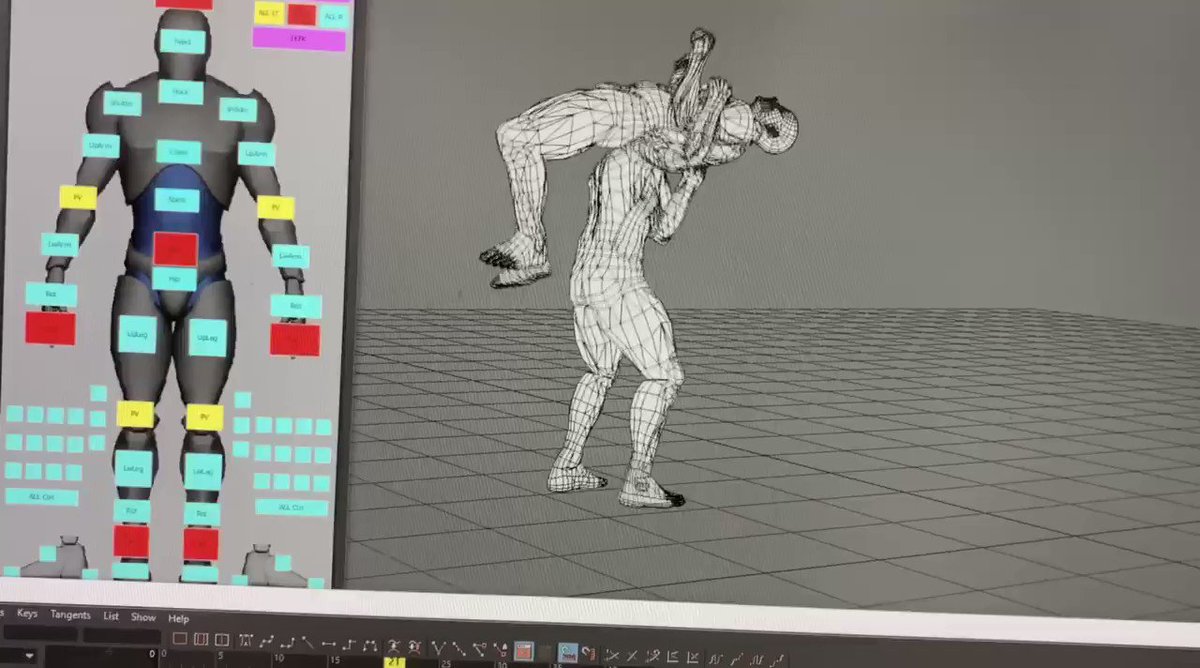Viewport: 1200px width, 668px height.
Task: Toggle the magnet-shaped snap icon
Action: 587,653
